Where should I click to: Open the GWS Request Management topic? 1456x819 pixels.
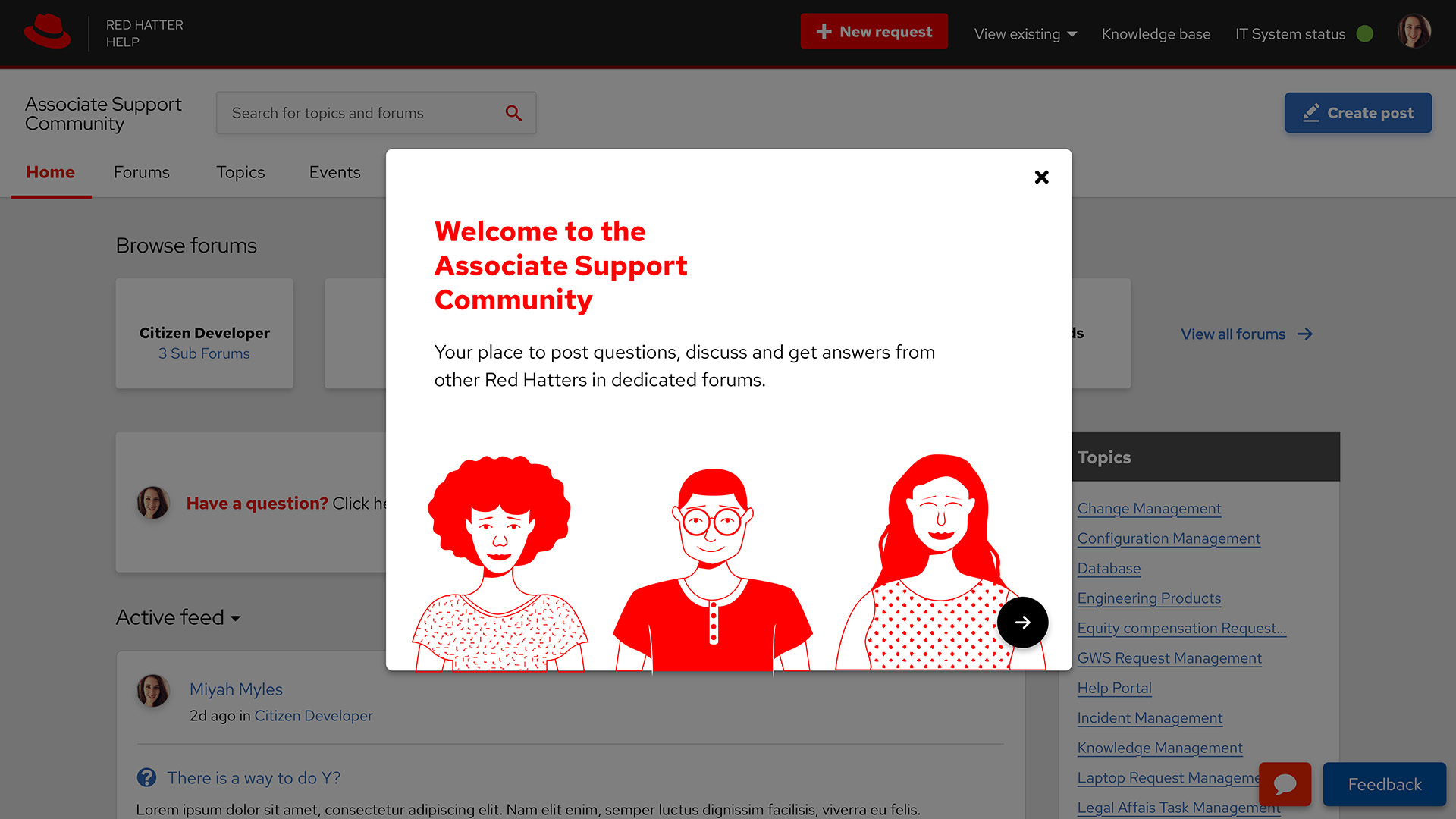click(1169, 658)
